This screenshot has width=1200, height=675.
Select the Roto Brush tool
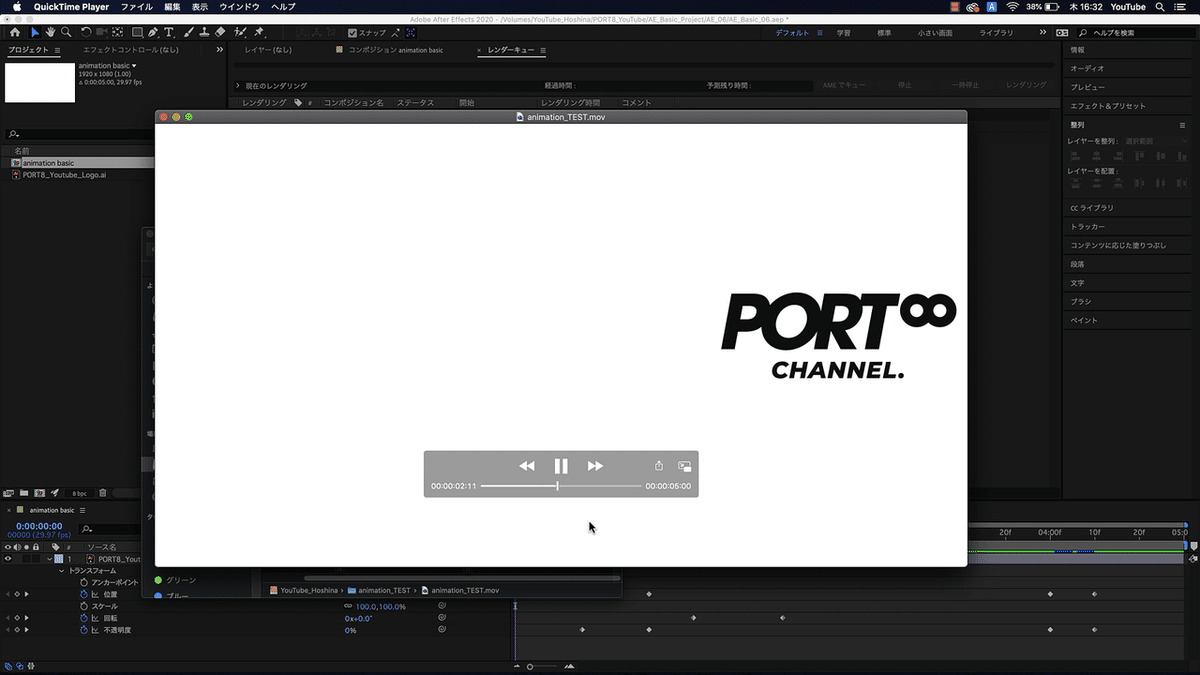click(240, 32)
